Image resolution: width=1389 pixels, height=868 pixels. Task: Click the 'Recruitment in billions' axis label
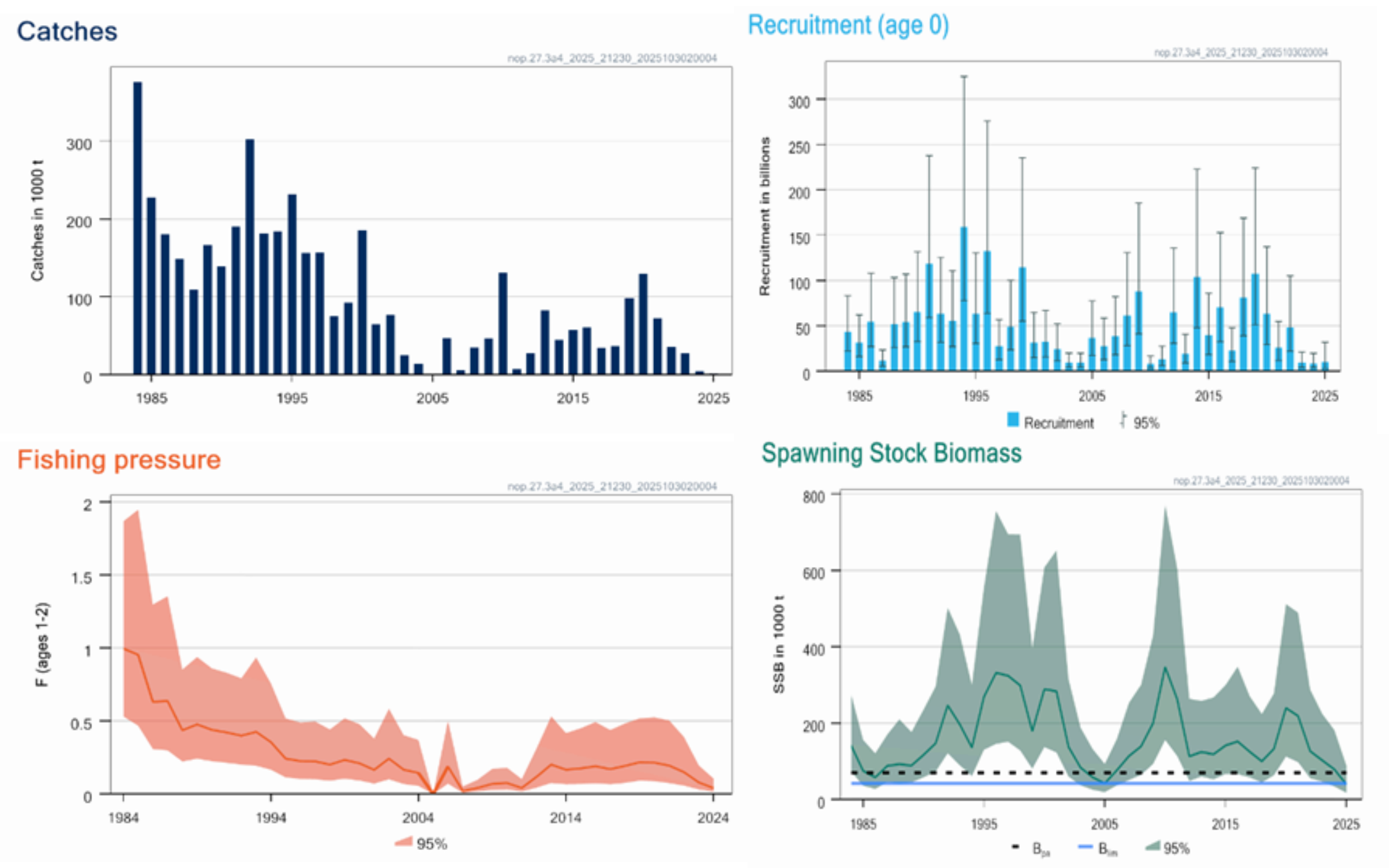click(x=765, y=217)
